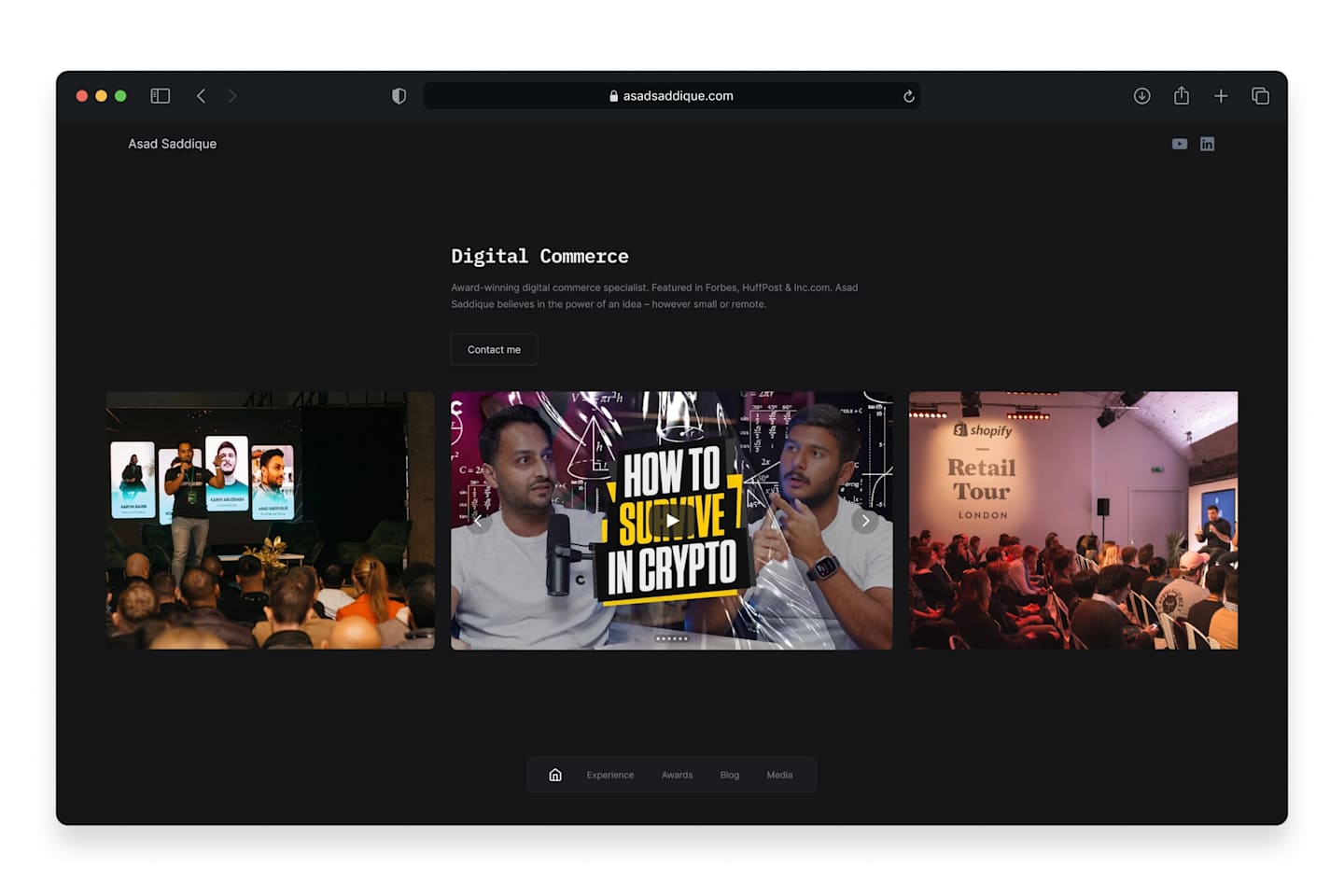Open the LinkedIn icon in site header

1207,144
